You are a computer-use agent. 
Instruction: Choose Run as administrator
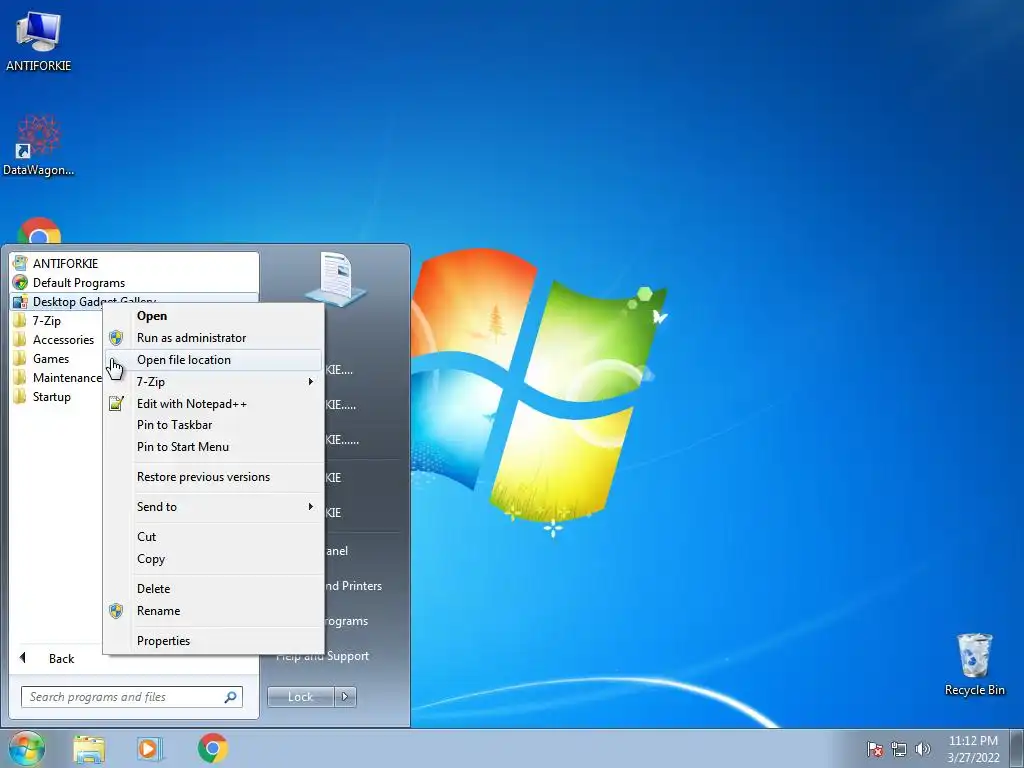(213, 338)
